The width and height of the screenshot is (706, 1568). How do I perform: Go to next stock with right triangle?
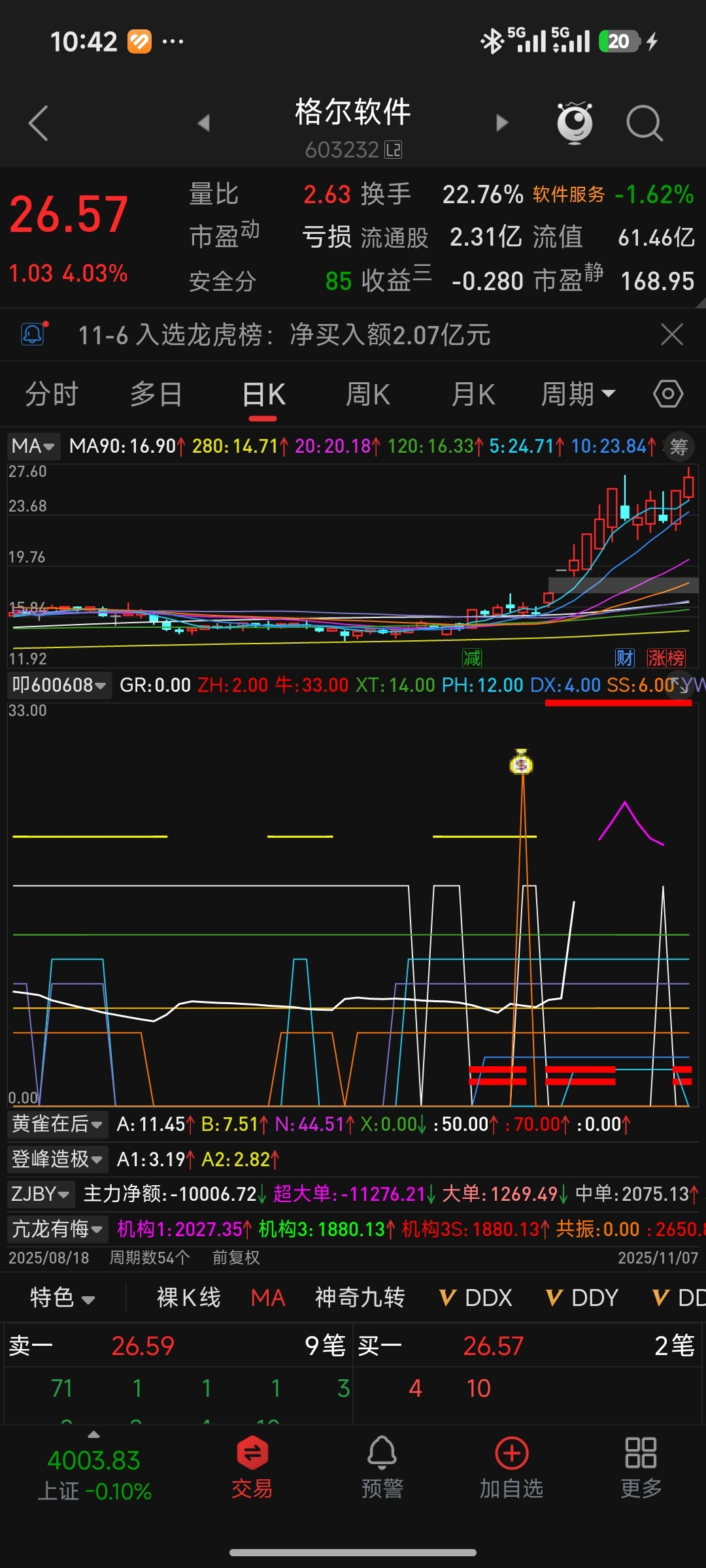[501, 123]
